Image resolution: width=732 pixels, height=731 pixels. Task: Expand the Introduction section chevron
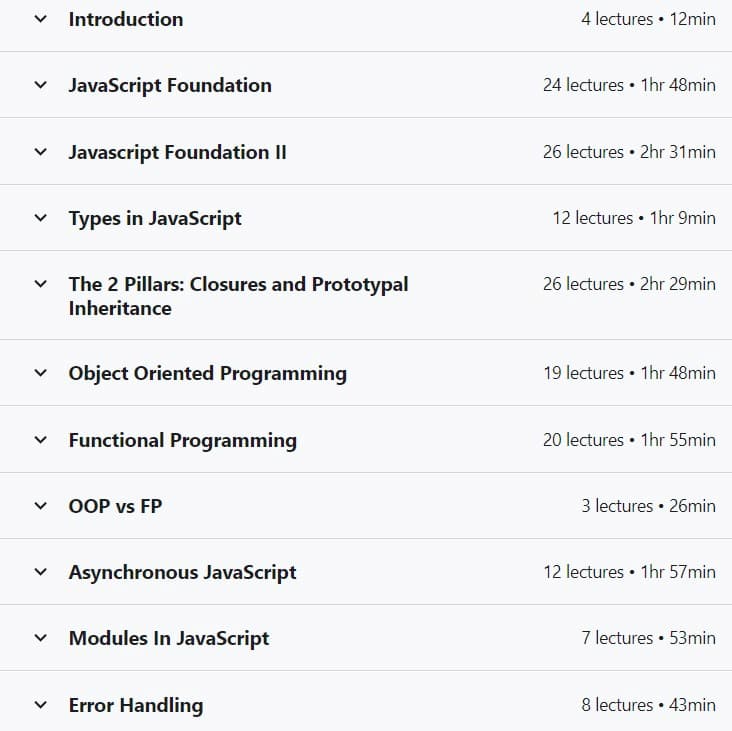tap(41, 19)
